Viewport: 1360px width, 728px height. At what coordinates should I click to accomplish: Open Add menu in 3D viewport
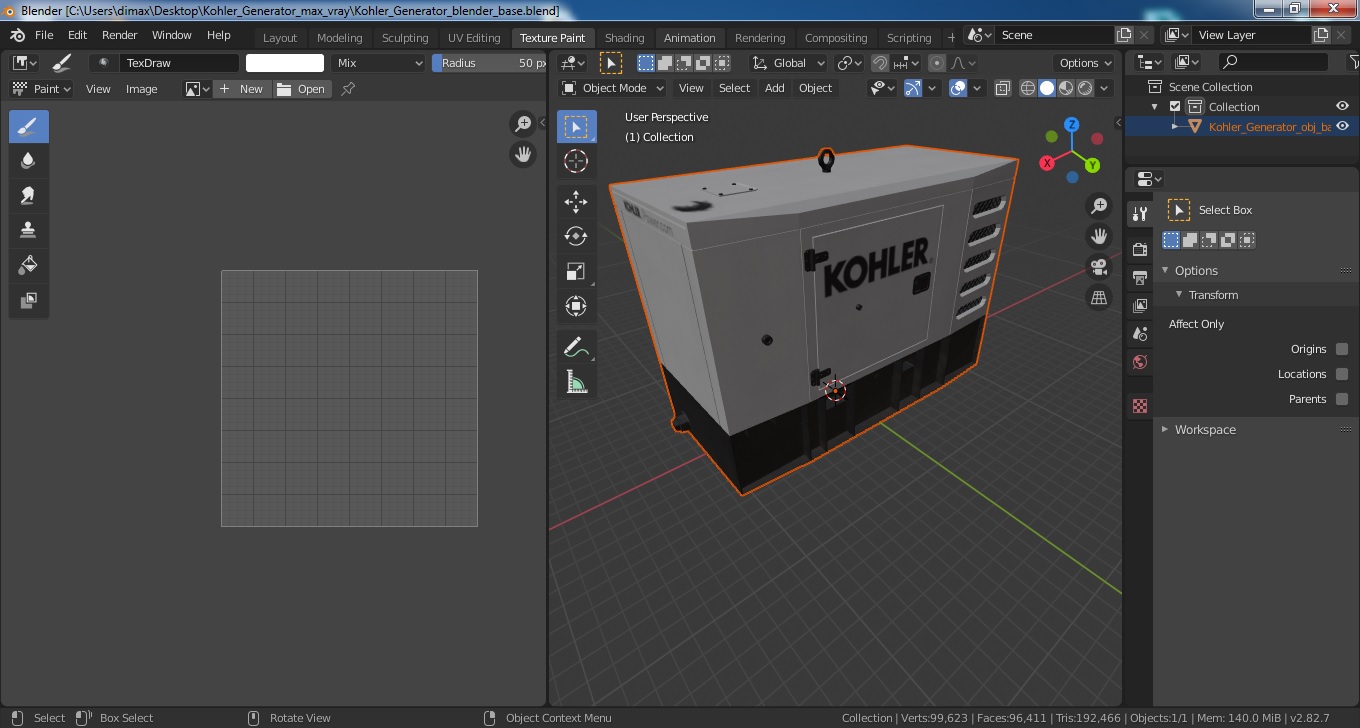click(775, 88)
